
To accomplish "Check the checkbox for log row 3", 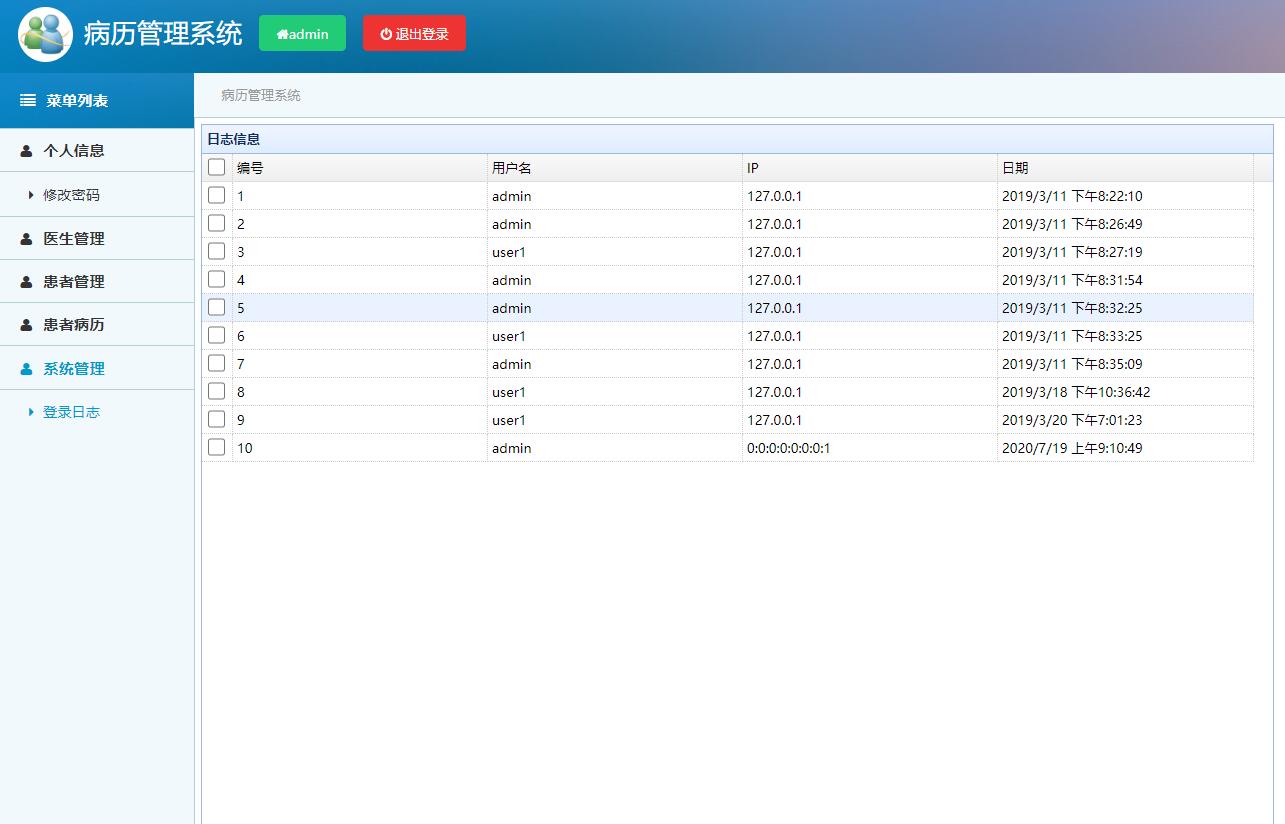I will point(216,251).
